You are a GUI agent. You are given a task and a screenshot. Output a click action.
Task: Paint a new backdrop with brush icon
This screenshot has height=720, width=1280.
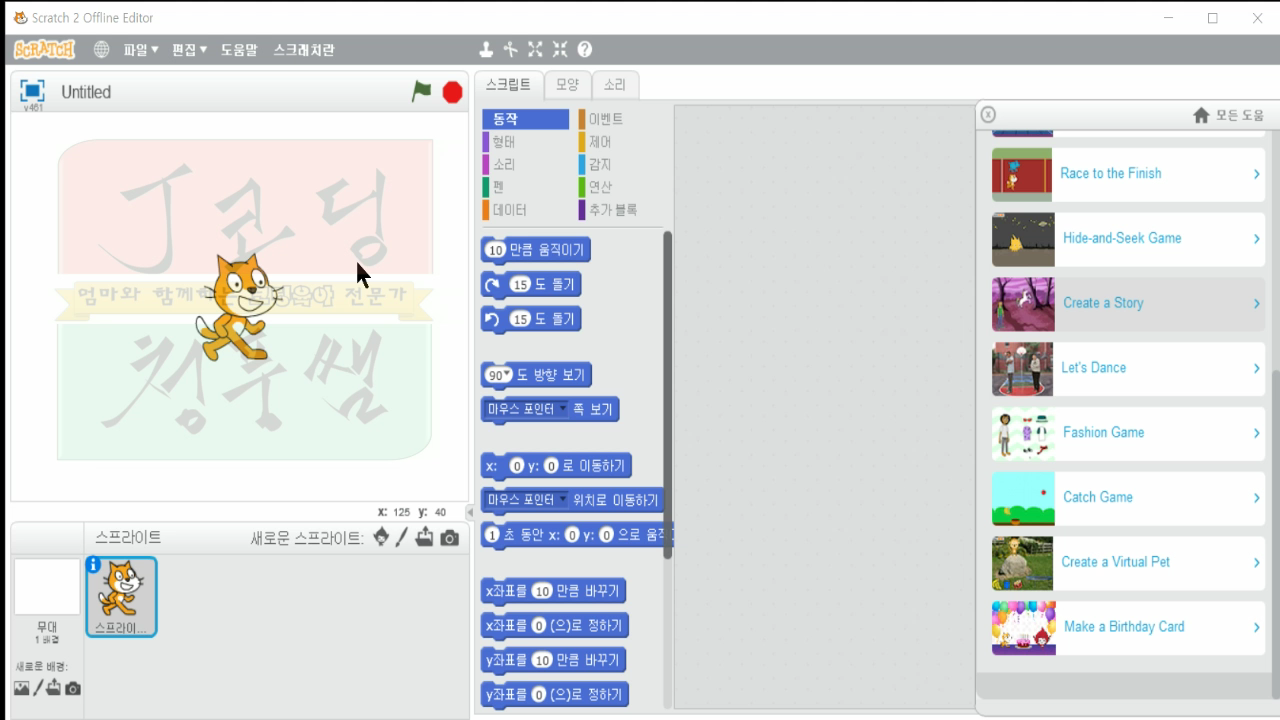tap(37, 687)
